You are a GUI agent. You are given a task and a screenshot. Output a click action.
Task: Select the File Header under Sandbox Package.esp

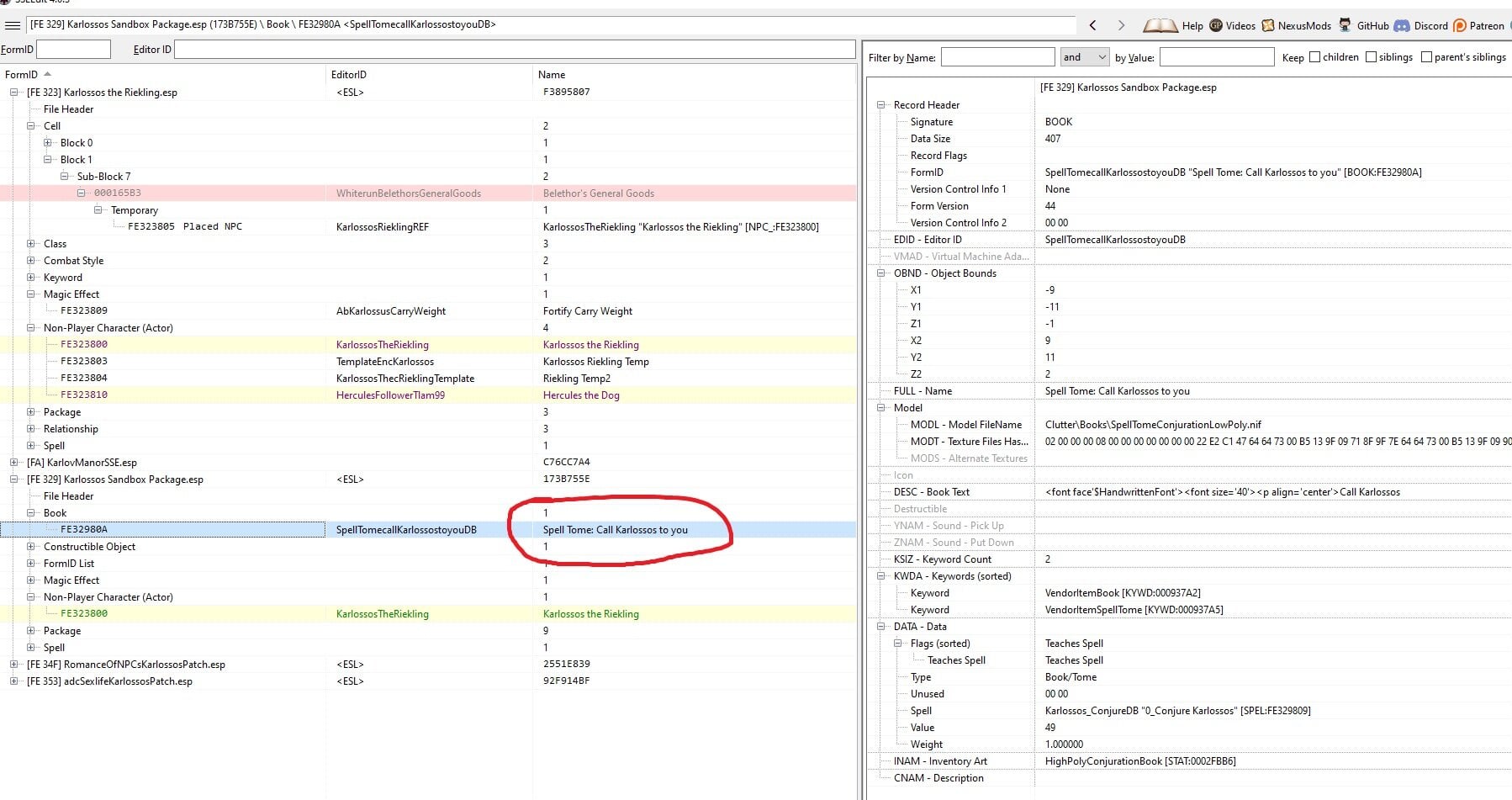(68, 496)
